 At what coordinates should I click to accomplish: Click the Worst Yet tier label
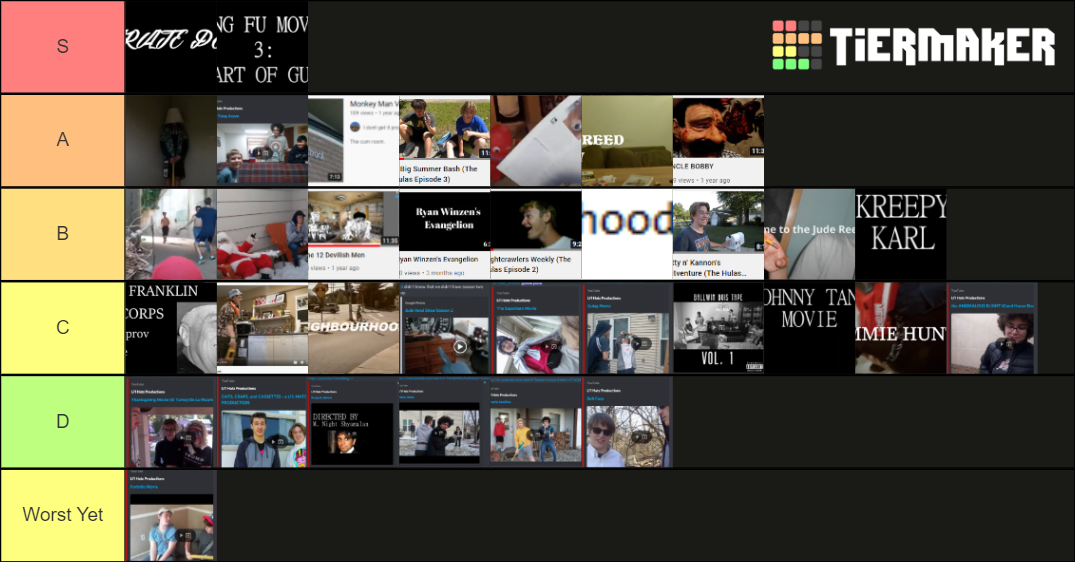tap(62, 515)
